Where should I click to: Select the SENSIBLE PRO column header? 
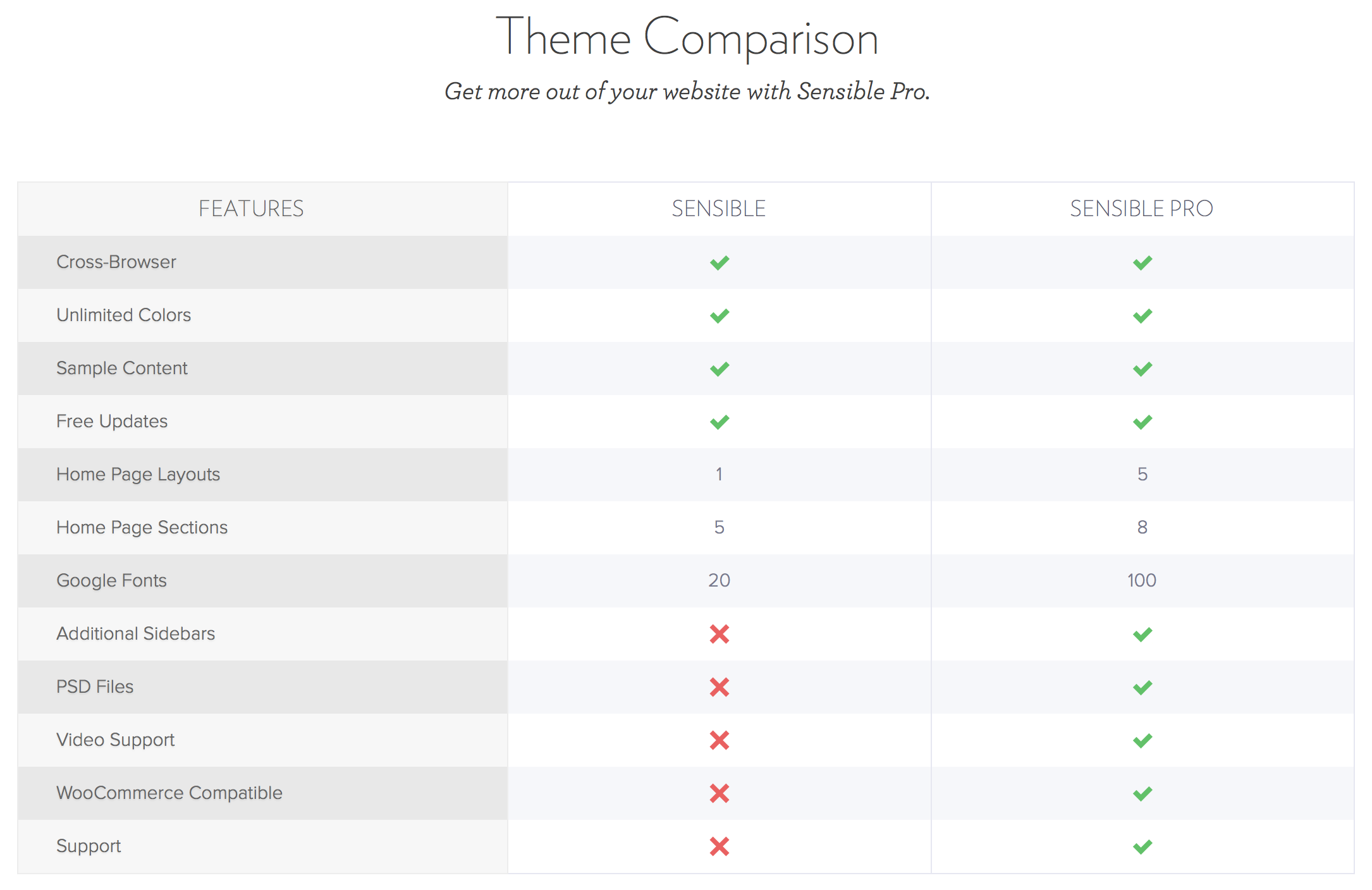(x=1142, y=209)
